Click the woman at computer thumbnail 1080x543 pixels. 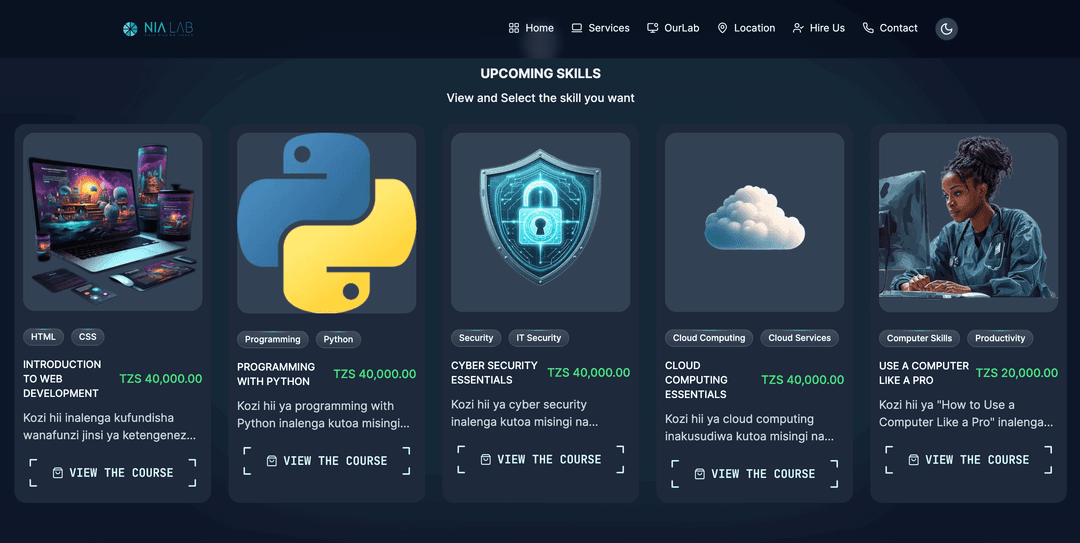(x=968, y=223)
